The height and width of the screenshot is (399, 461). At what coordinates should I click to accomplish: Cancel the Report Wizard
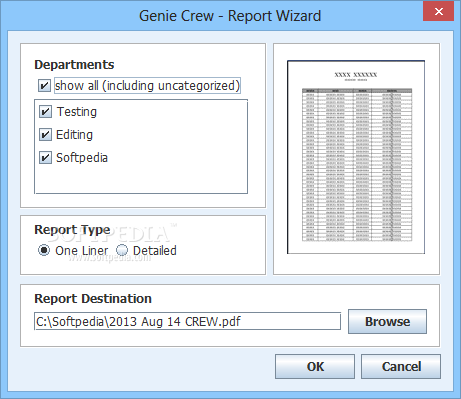[x=401, y=367]
